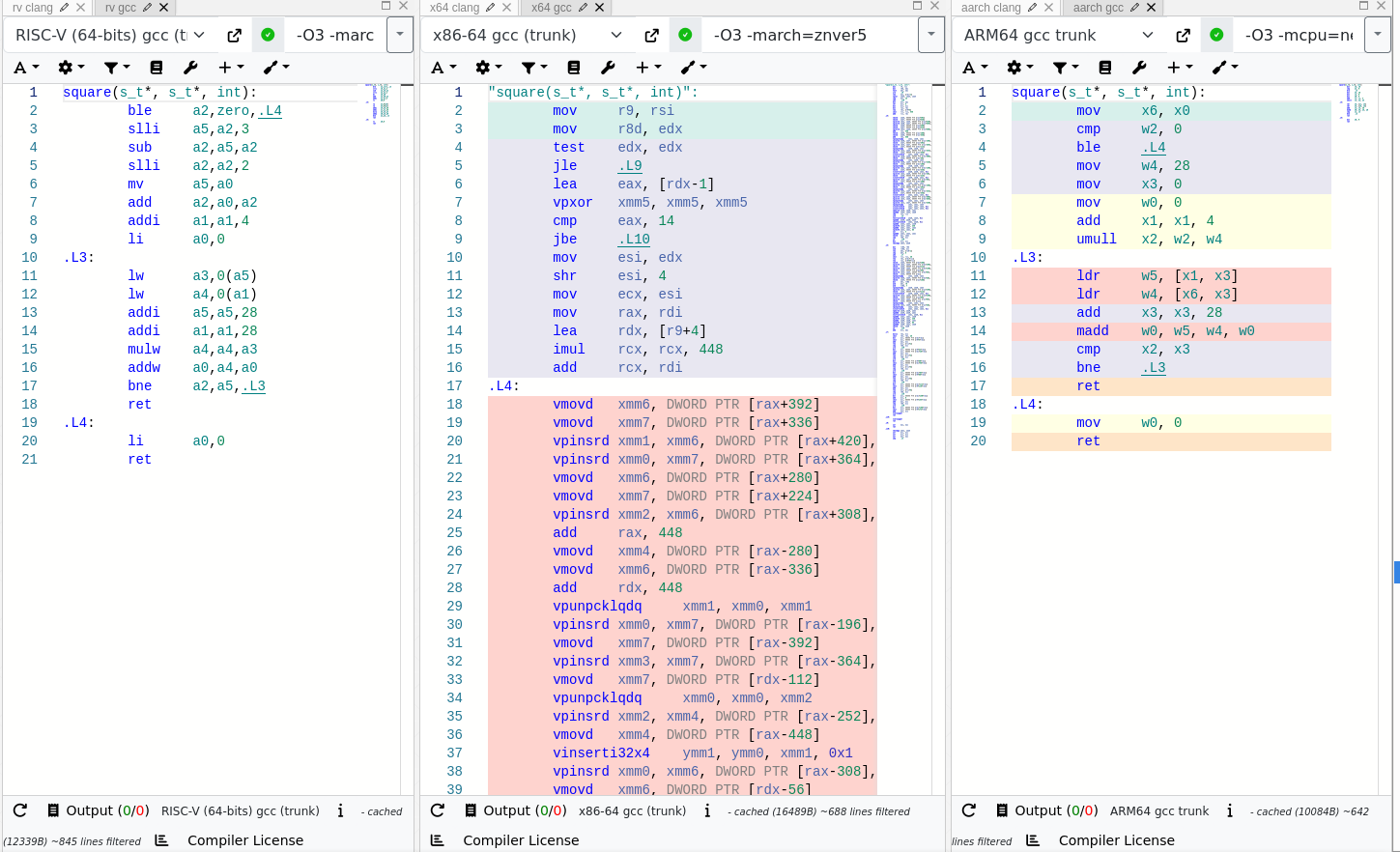Open add tool menu in x86-64 pane
1400x852 pixels.
point(694,68)
